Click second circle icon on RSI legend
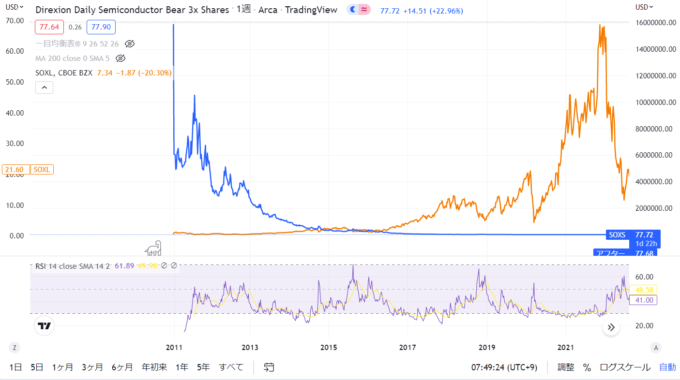This screenshot has height=380, width=680. click(174, 265)
